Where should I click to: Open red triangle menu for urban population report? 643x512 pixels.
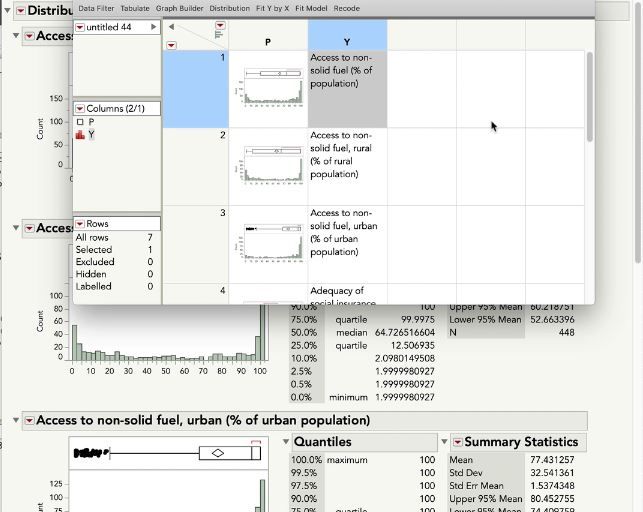29,421
